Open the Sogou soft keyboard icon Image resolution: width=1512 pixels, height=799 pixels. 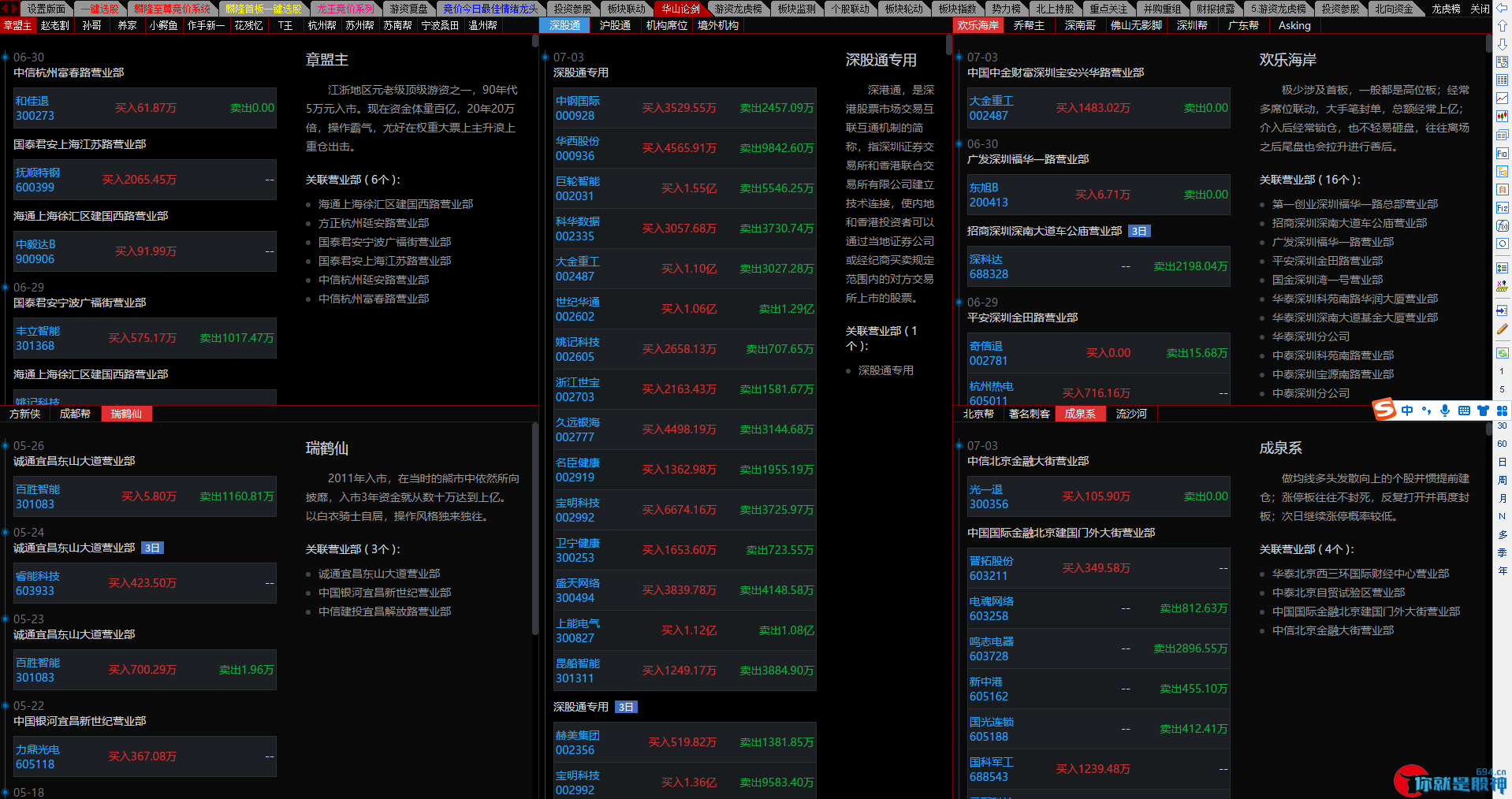(x=1464, y=411)
